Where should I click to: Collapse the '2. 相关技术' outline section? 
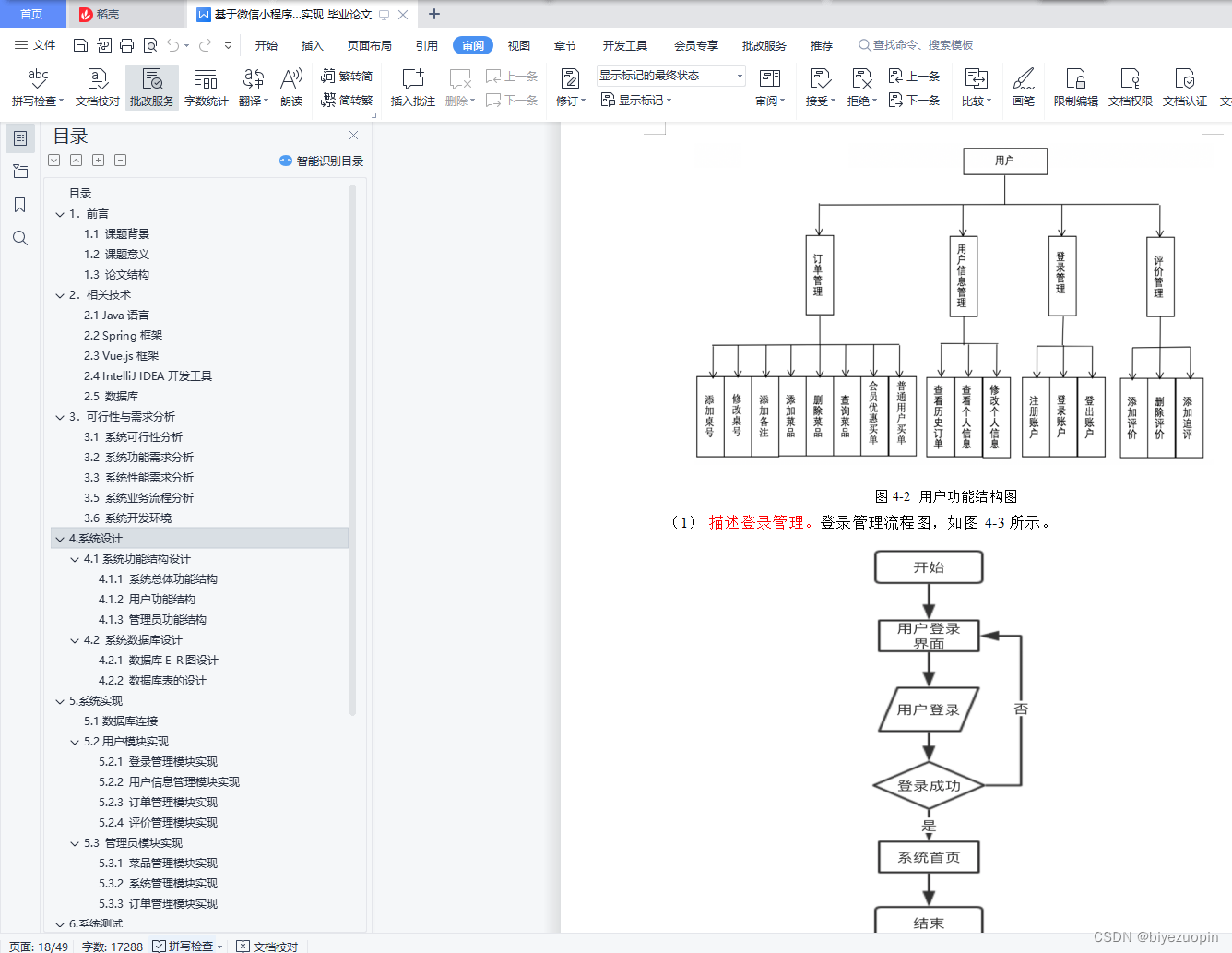click(x=60, y=295)
